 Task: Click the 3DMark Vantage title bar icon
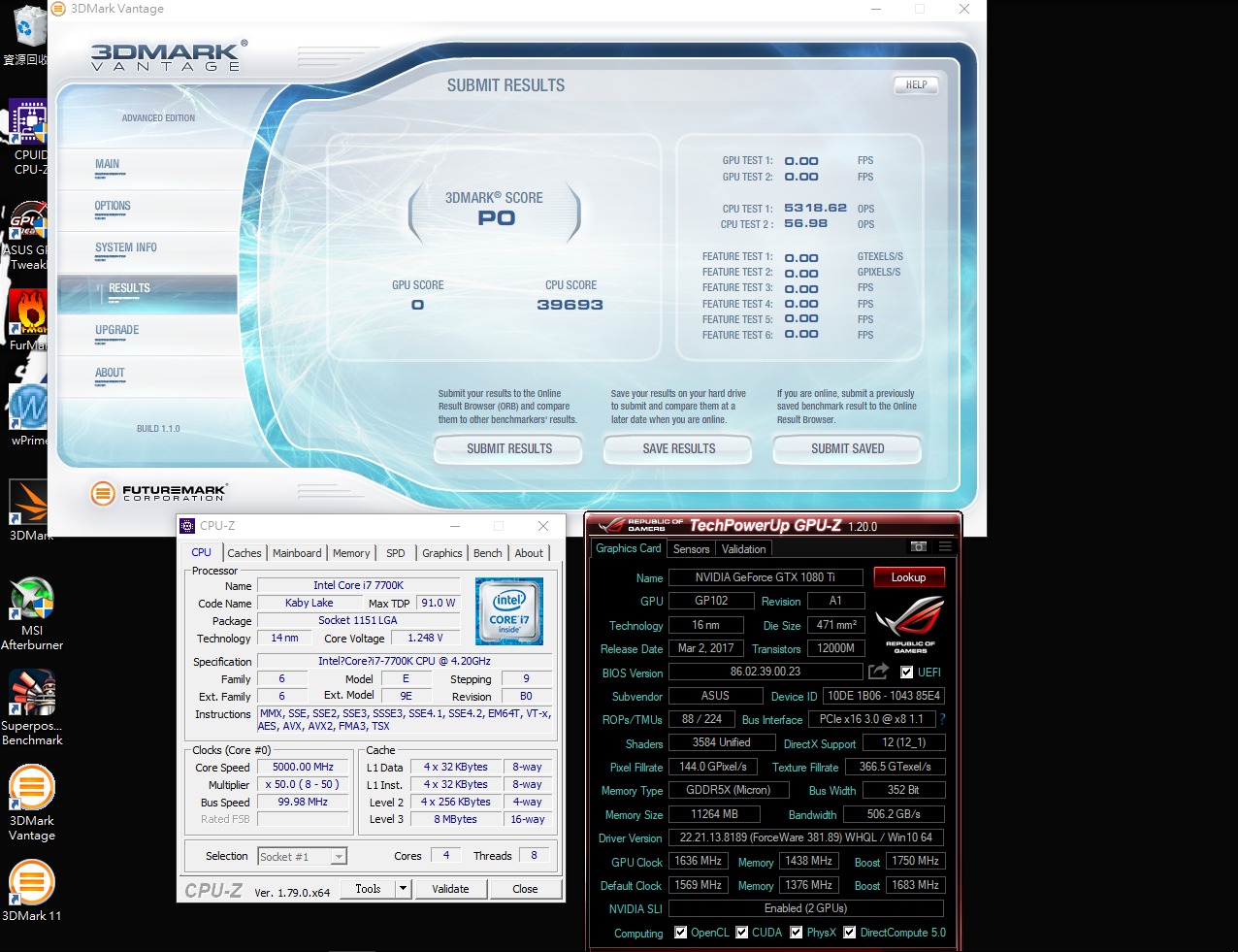coord(58,9)
